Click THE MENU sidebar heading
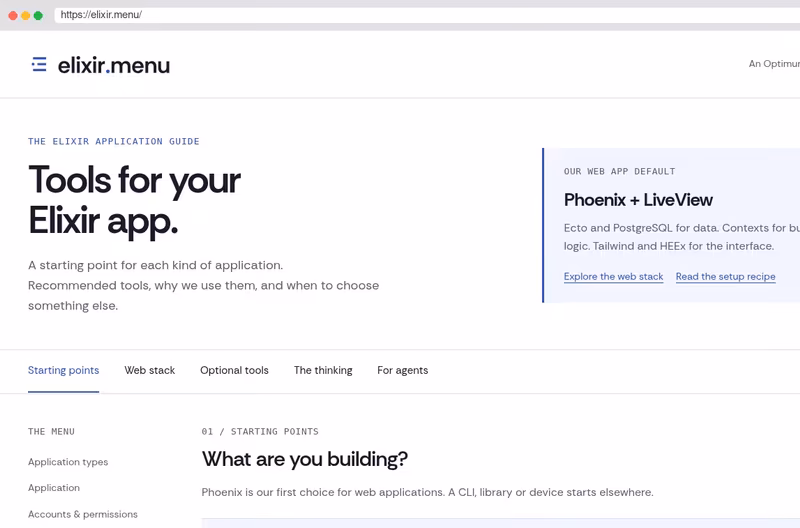 pos(51,432)
